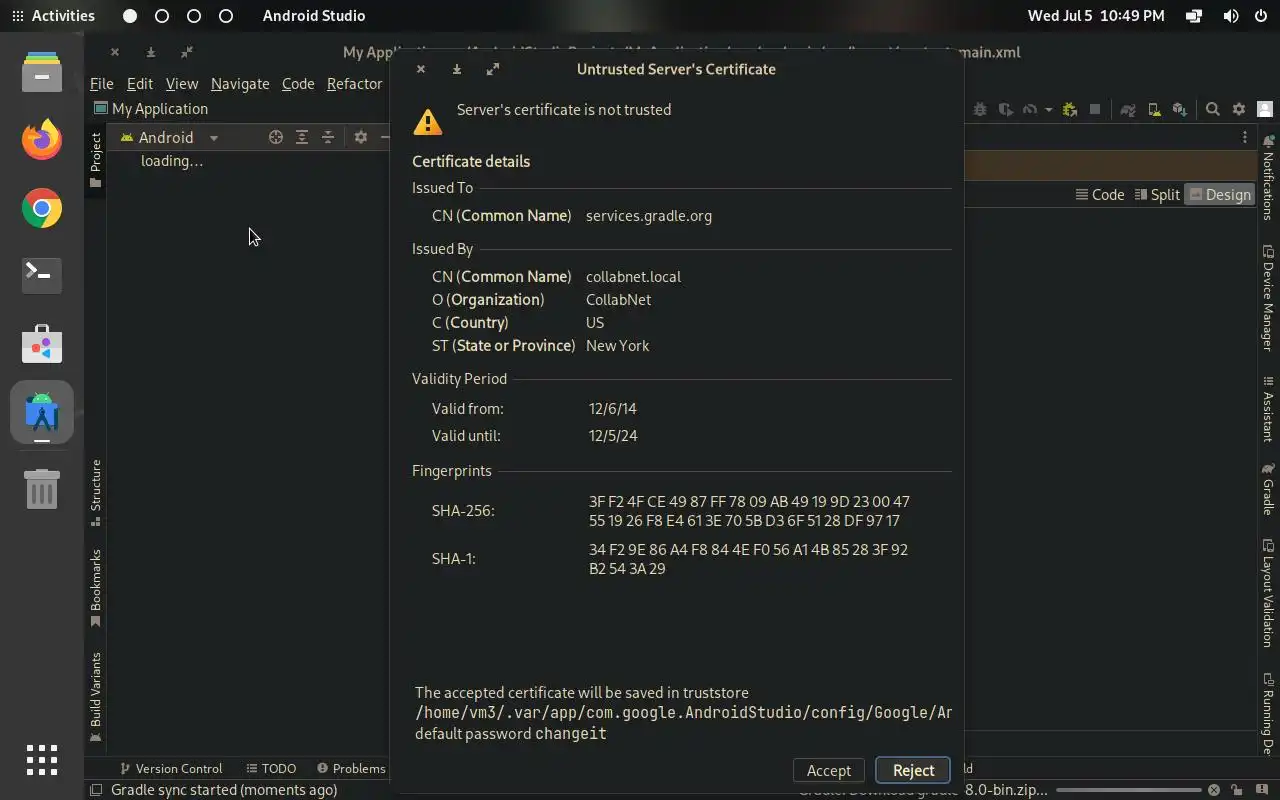Viewport: 1280px width, 800px height.
Task: Select opened file locator target icon
Action: tap(276, 137)
